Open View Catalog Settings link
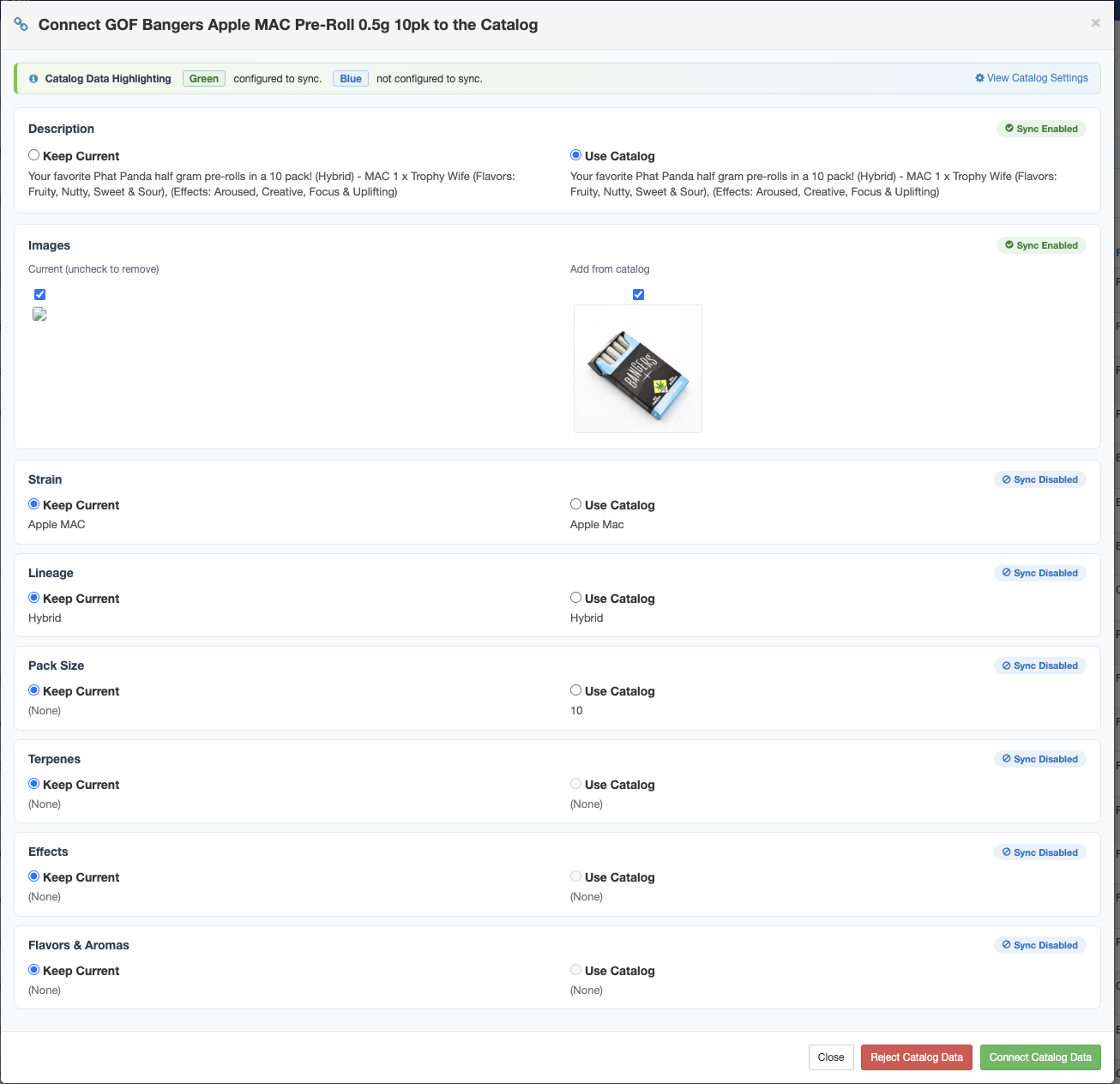The image size is (1120, 1084). click(1032, 78)
